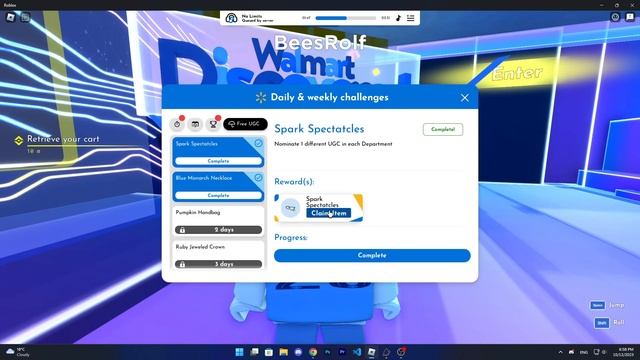Select the Spark Spectatcles challenge card
The height and width of the screenshot is (360, 640).
click(x=218, y=152)
